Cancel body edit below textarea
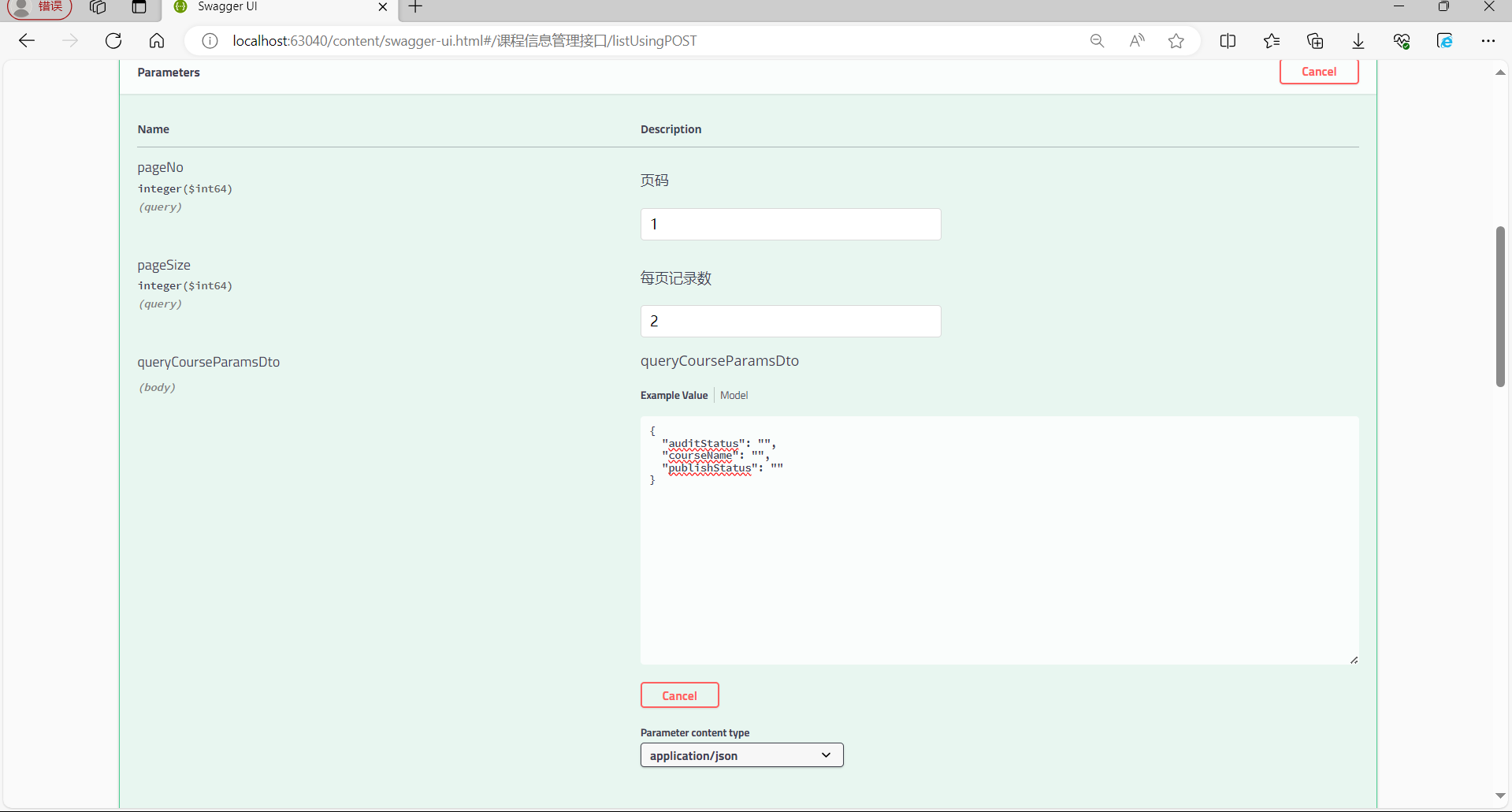The height and width of the screenshot is (812, 1512). click(679, 695)
